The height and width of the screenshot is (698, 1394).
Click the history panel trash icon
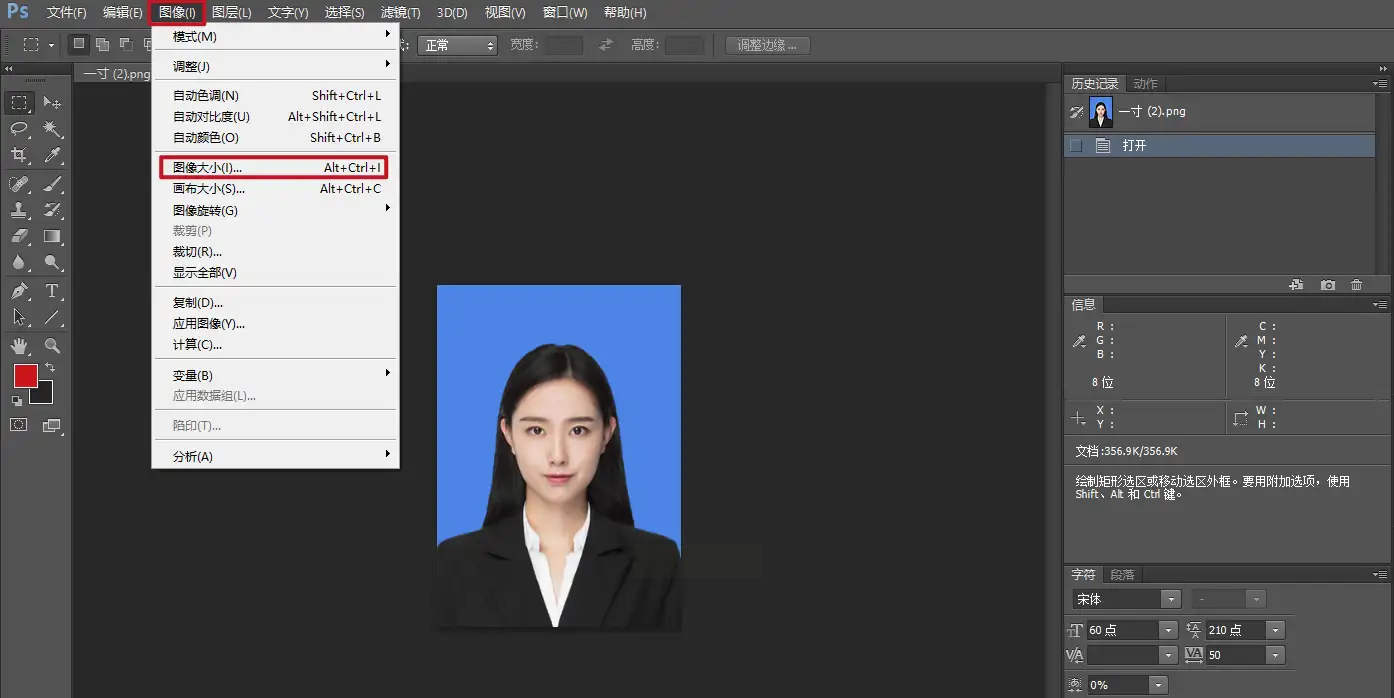click(x=1357, y=285)
